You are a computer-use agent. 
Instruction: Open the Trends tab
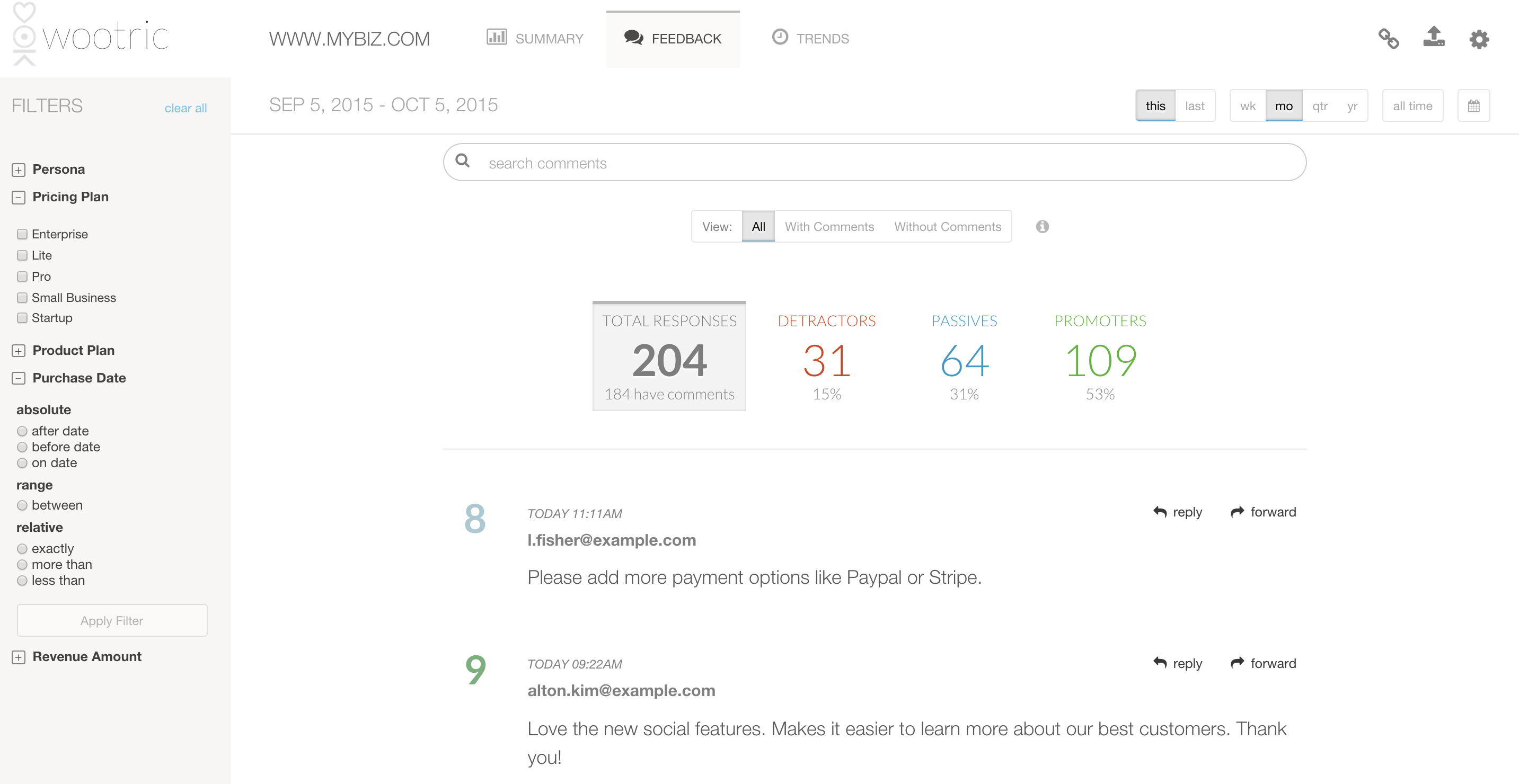(x=810, y=39)
